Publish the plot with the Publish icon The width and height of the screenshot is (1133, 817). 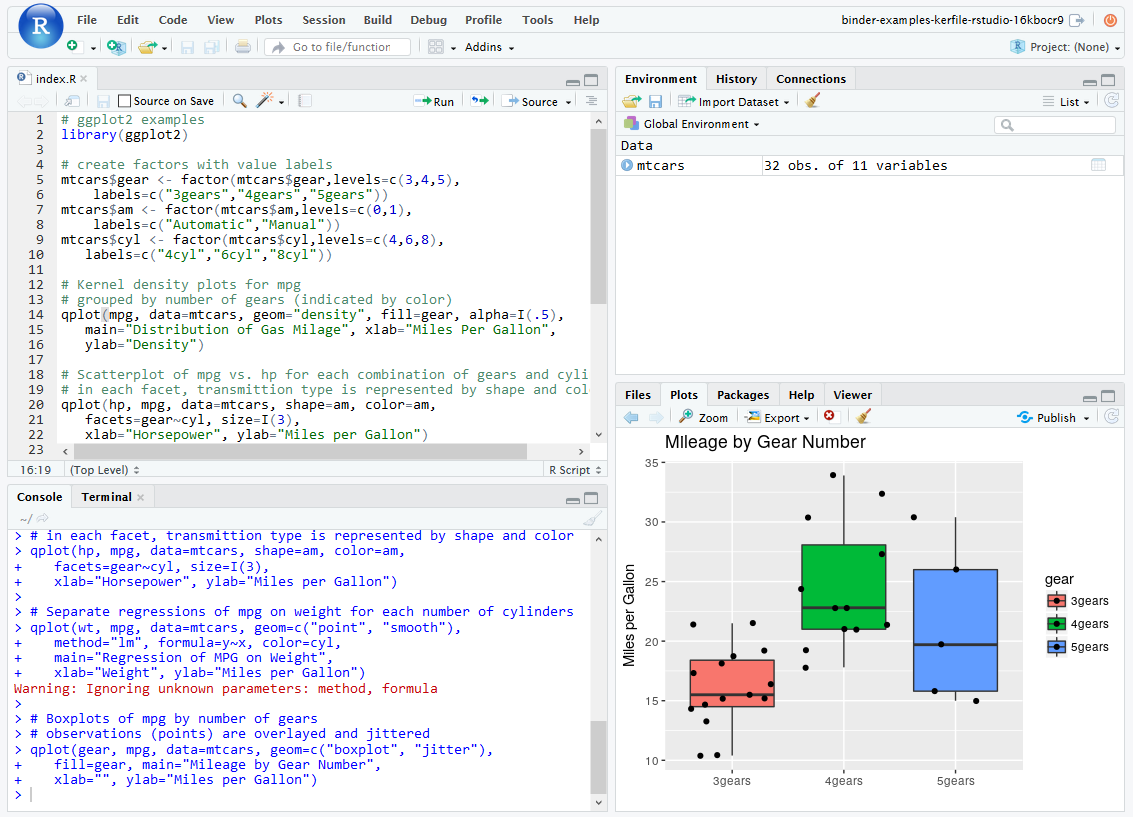(x=1052, y=417)
